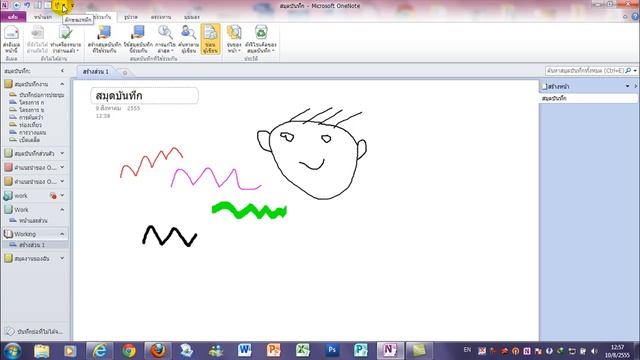Open the View ribbon tab
This screenshot has height=360, width=640.
click(x=191, y=17)
